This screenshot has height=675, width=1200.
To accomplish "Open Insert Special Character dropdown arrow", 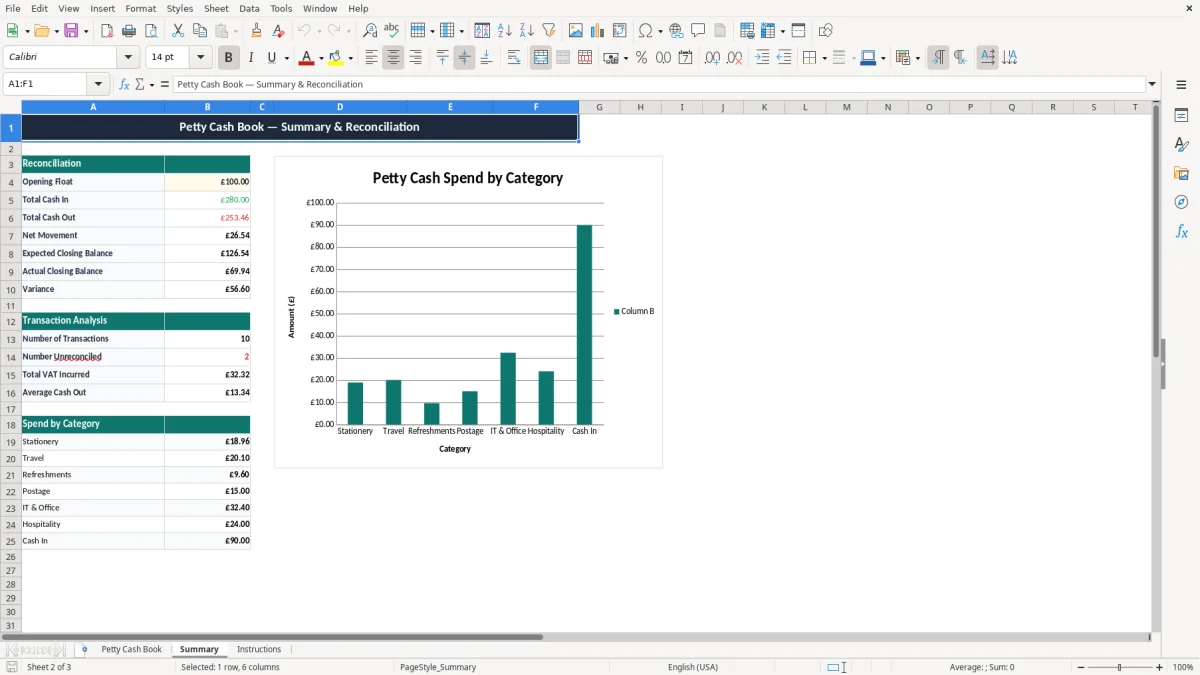I will [660, 31].
